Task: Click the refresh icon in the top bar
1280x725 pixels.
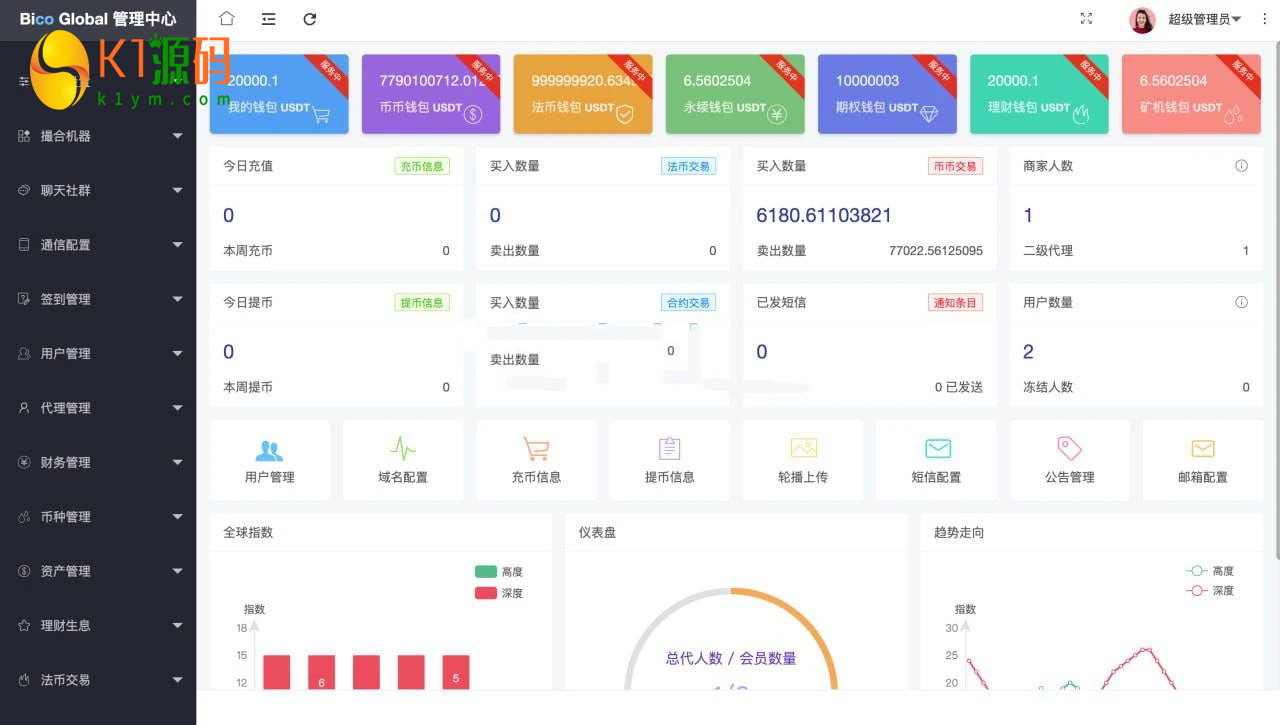Action: click(309, 19)
